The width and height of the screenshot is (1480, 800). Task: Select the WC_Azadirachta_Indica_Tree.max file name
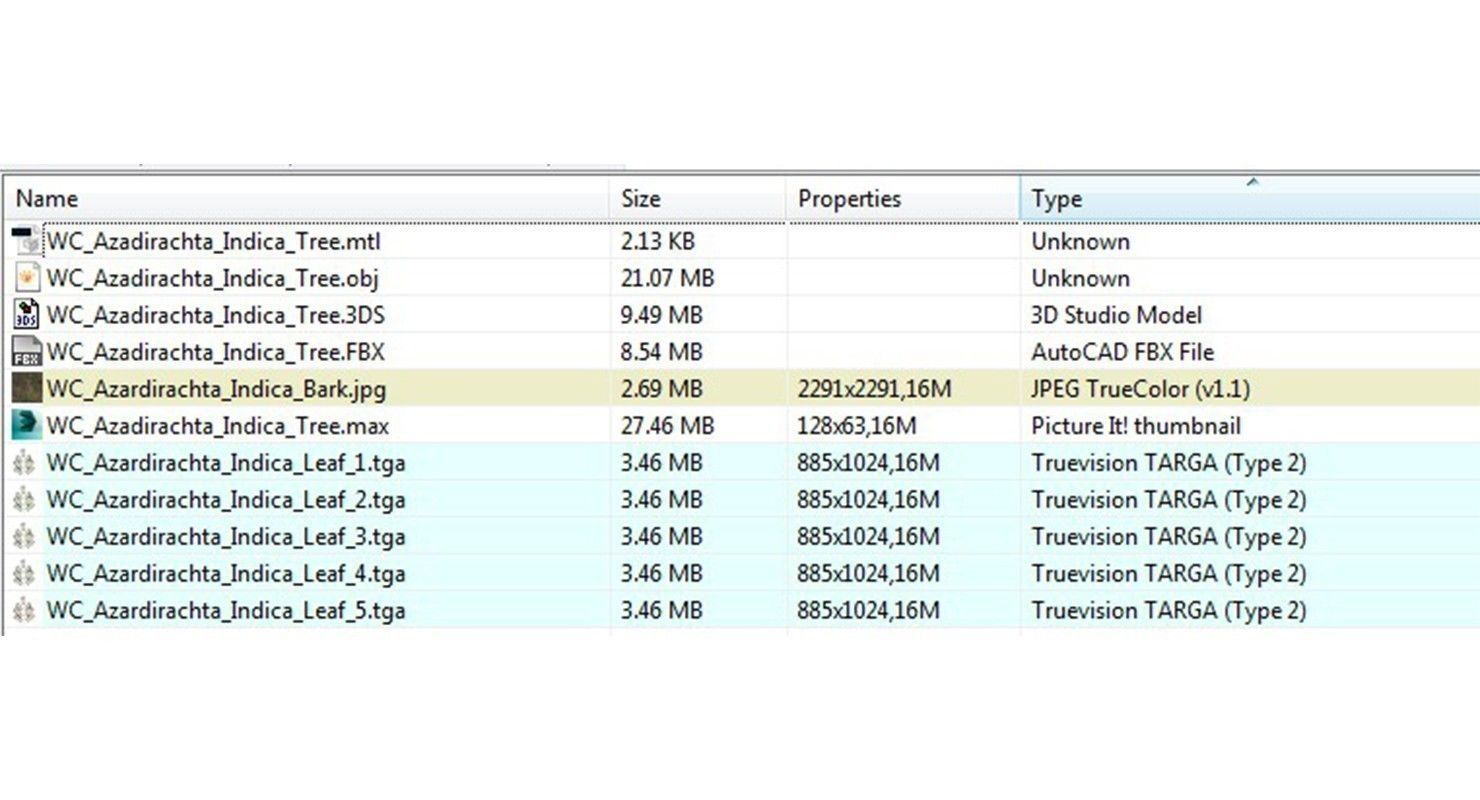point(217,426)
